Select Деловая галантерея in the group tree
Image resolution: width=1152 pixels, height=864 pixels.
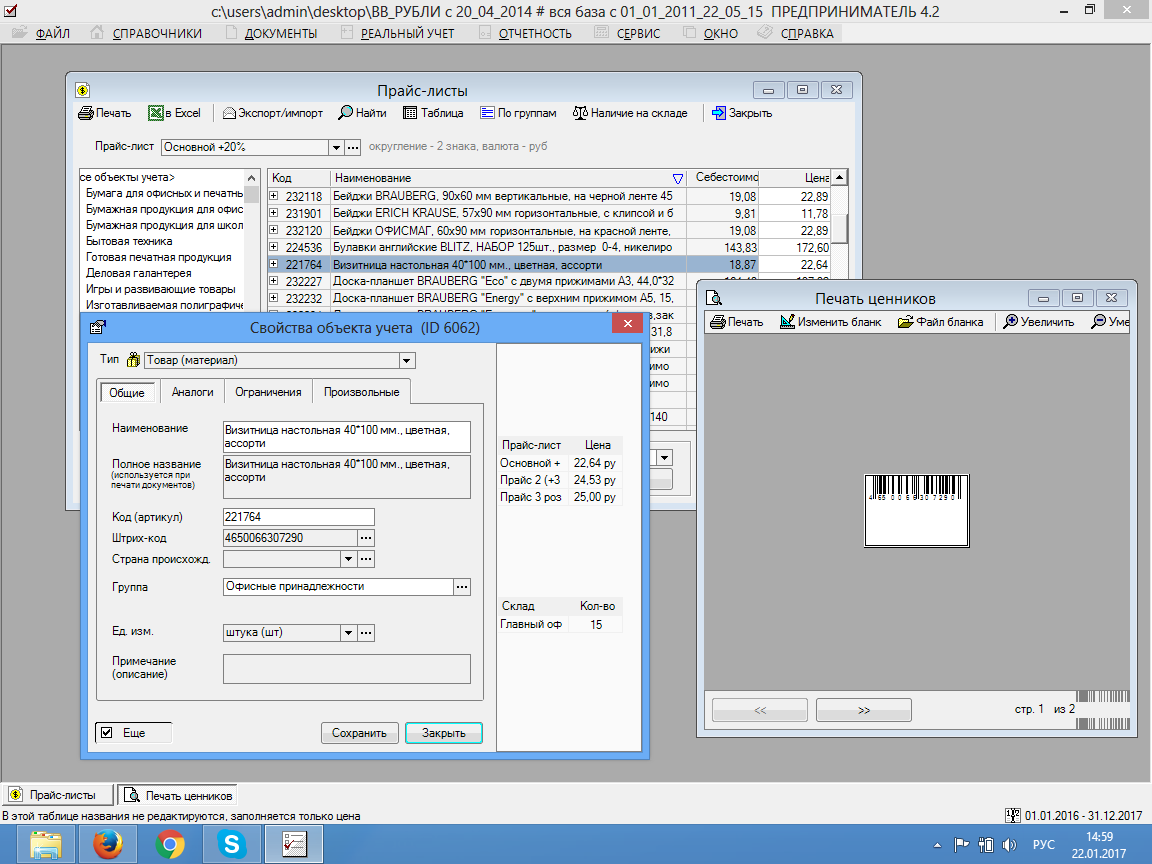coord(139,273)
